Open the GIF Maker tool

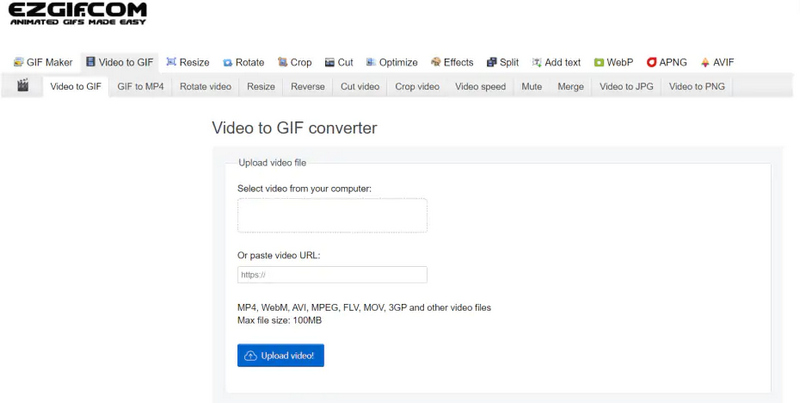(43, 62)
